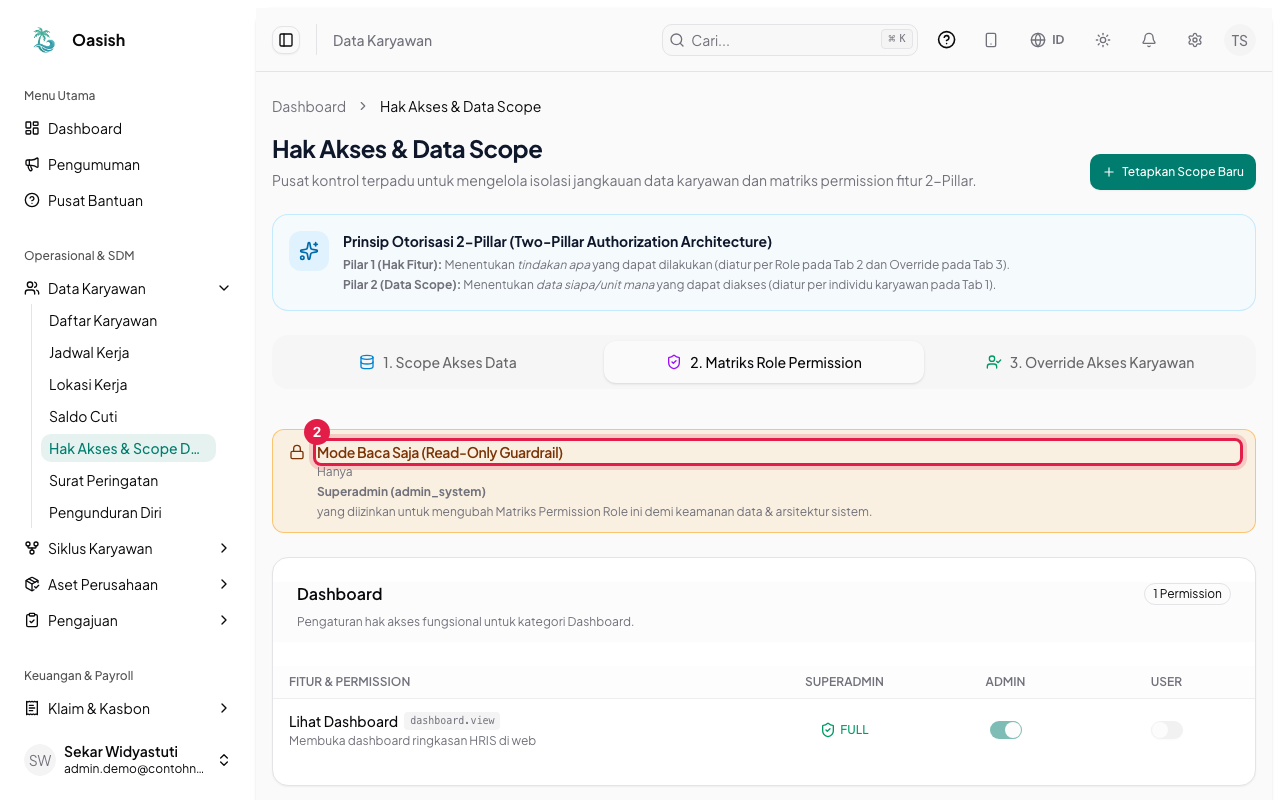Click the Cari search field
The height and width of the screenshot is (800, 1280).
click(790, 40)
